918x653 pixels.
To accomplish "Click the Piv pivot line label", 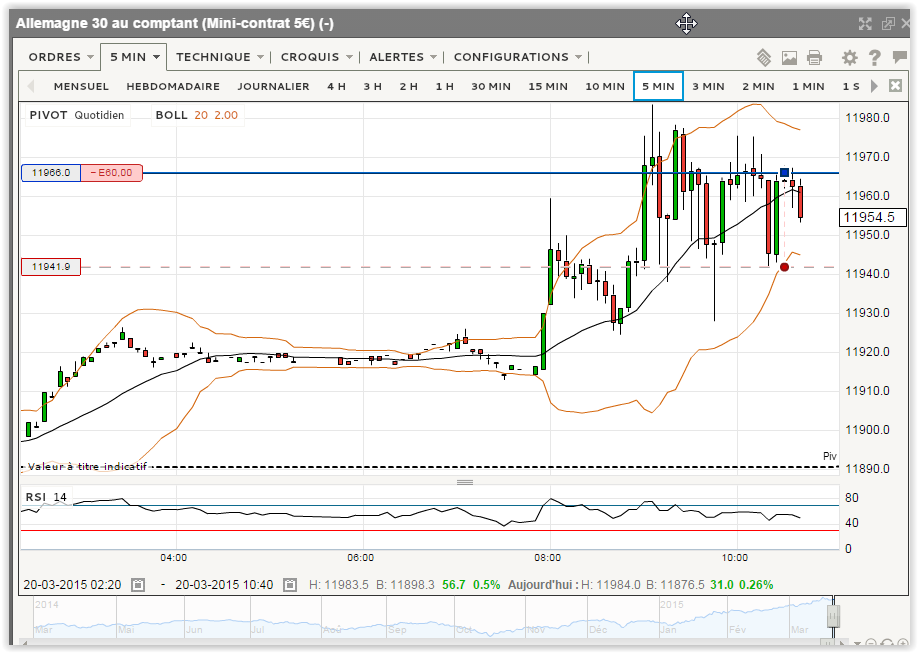I will (x=830, y=456).
